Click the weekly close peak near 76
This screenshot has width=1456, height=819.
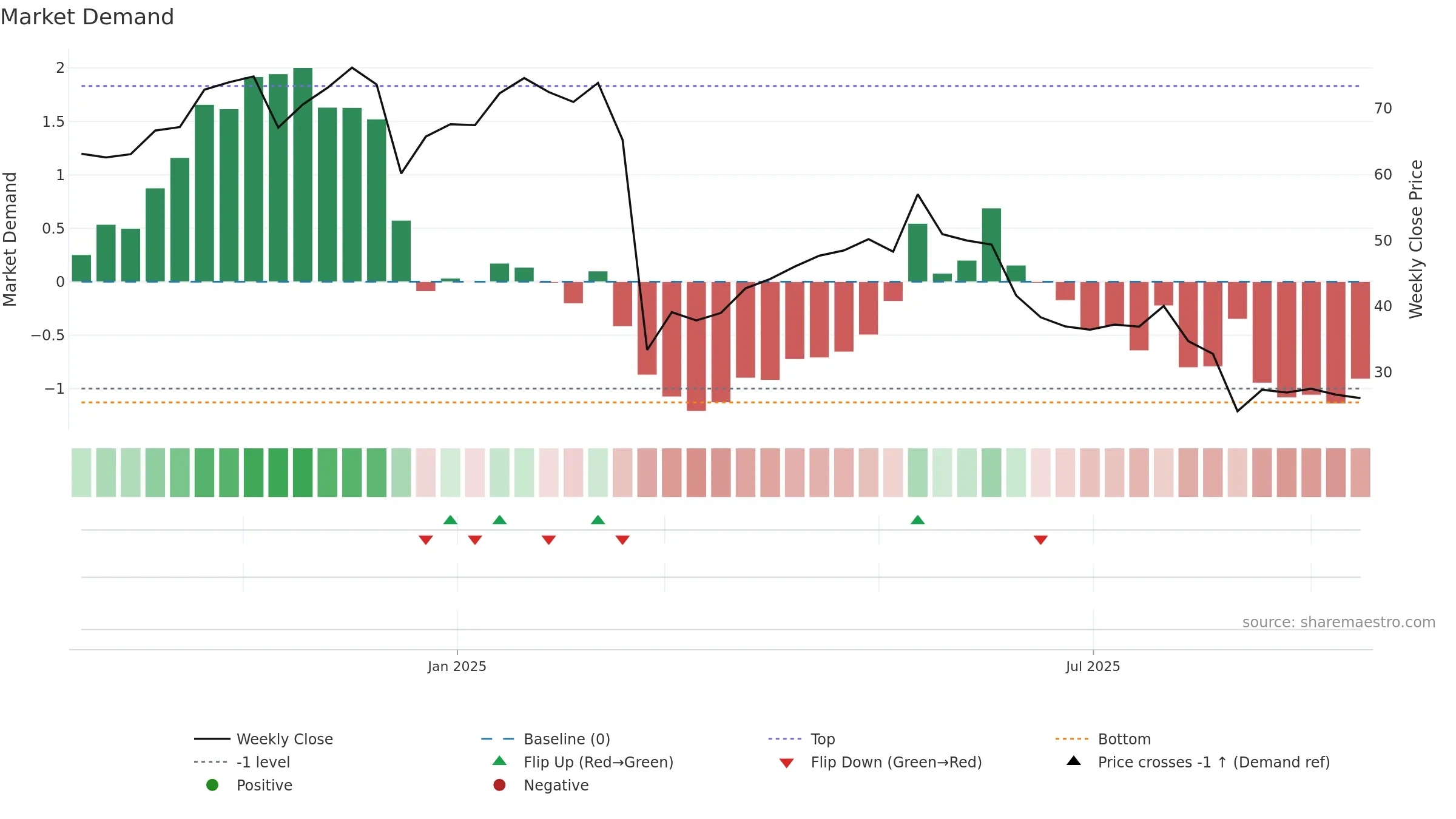[x=352, y=67]
